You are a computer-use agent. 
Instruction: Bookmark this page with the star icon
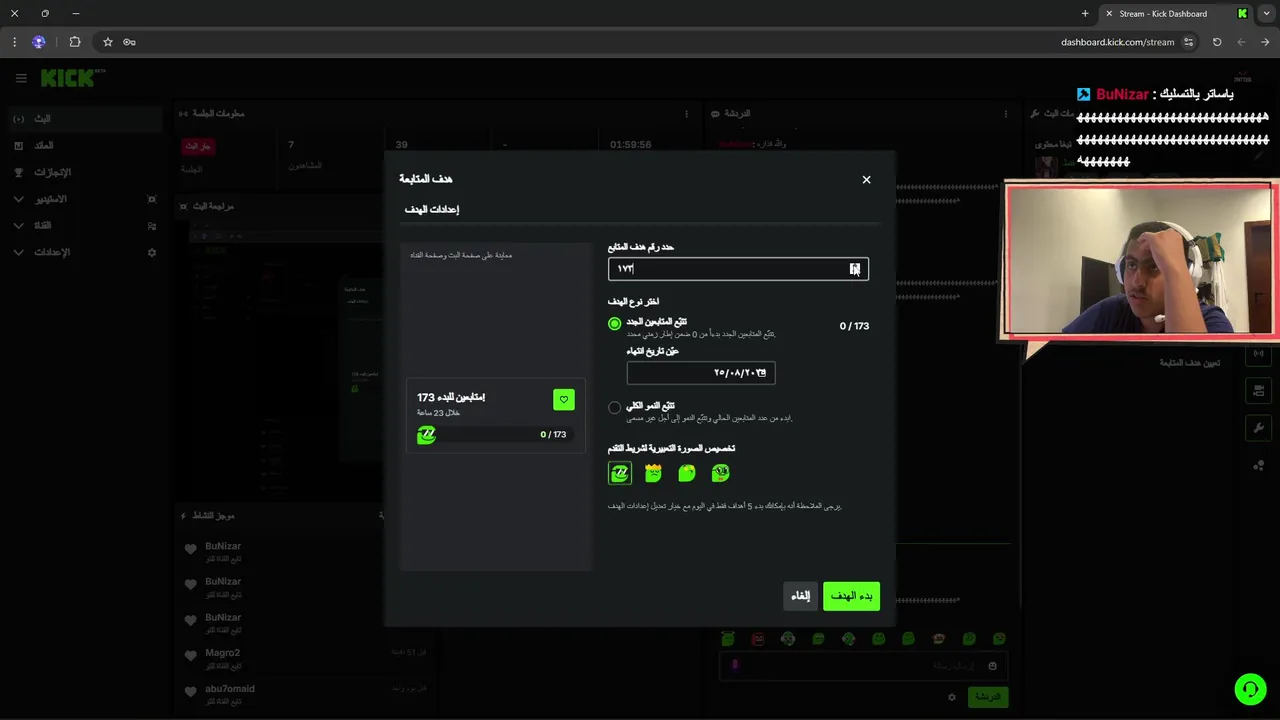tap(108, 42)
